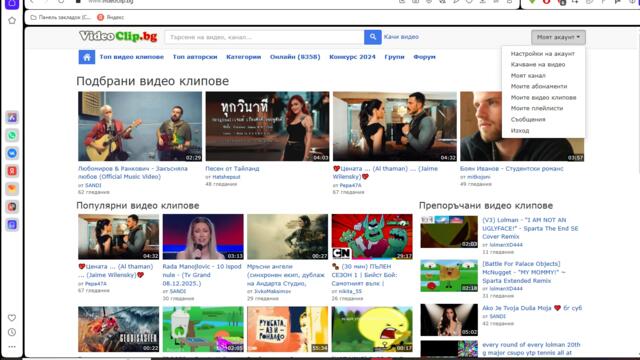Open Любомиров & Ранкович video thumbnail
The height and width of the screenshot is (360, 640).
pos(140,126)
